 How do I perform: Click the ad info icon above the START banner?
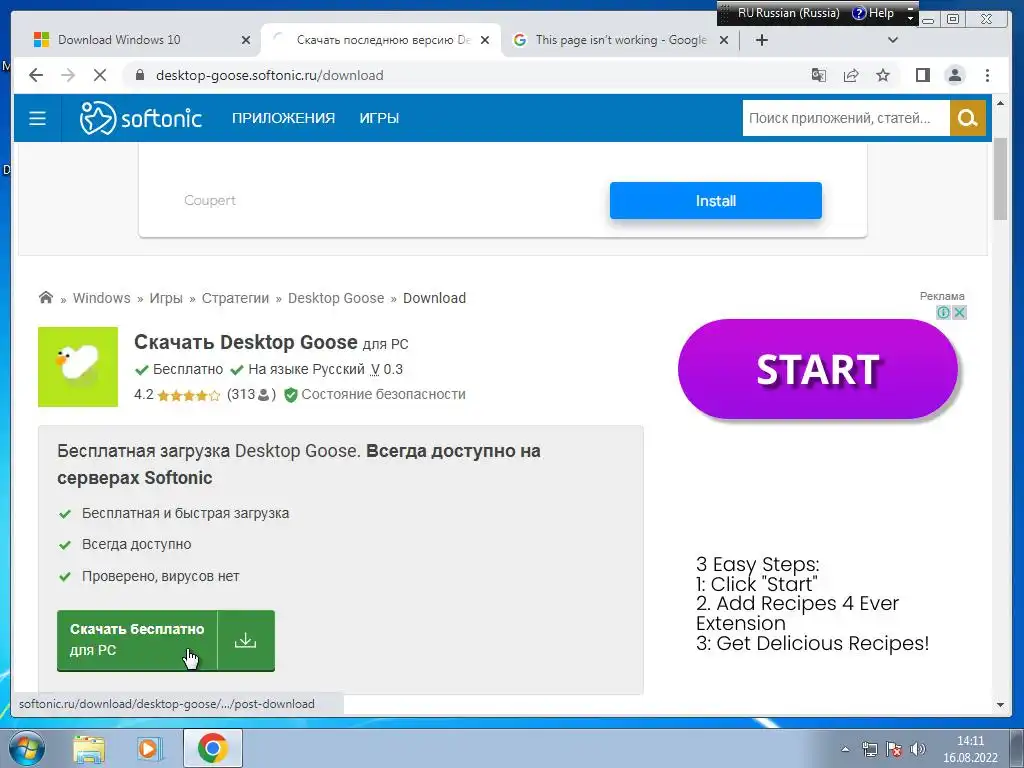click(x=943, y=313)
